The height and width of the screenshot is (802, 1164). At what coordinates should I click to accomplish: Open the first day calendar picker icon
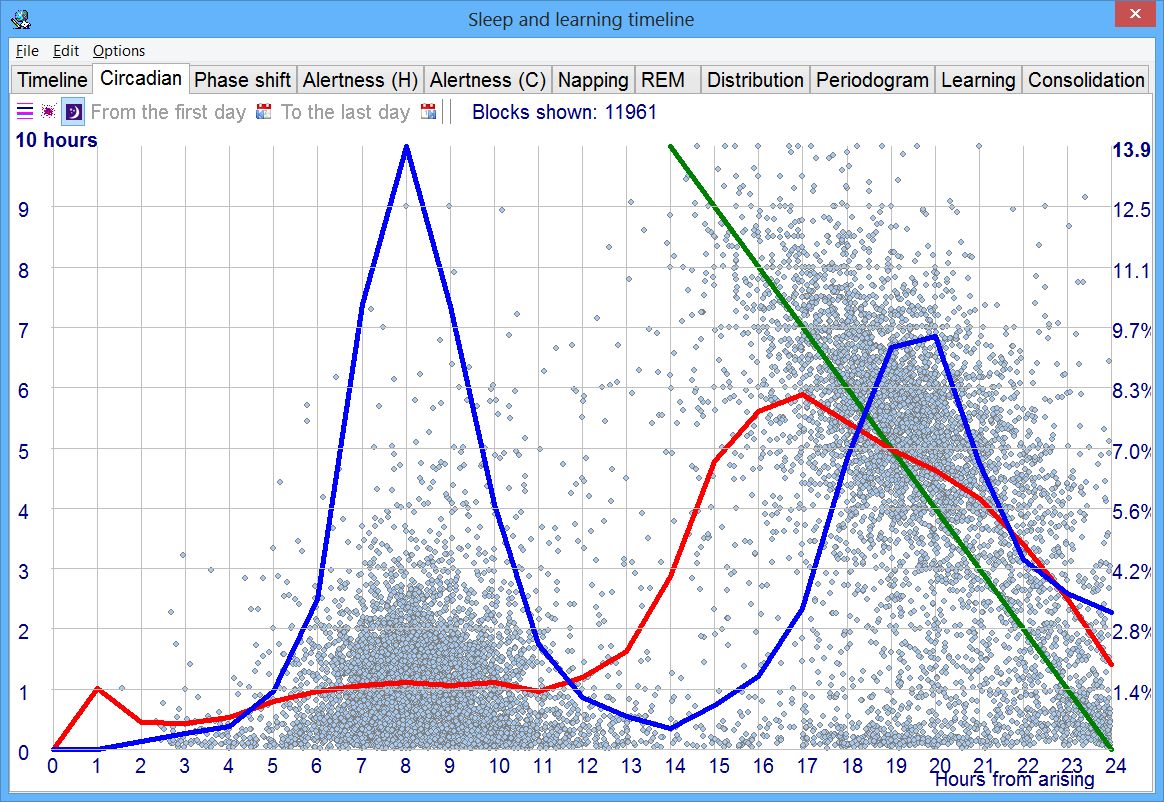264,112
